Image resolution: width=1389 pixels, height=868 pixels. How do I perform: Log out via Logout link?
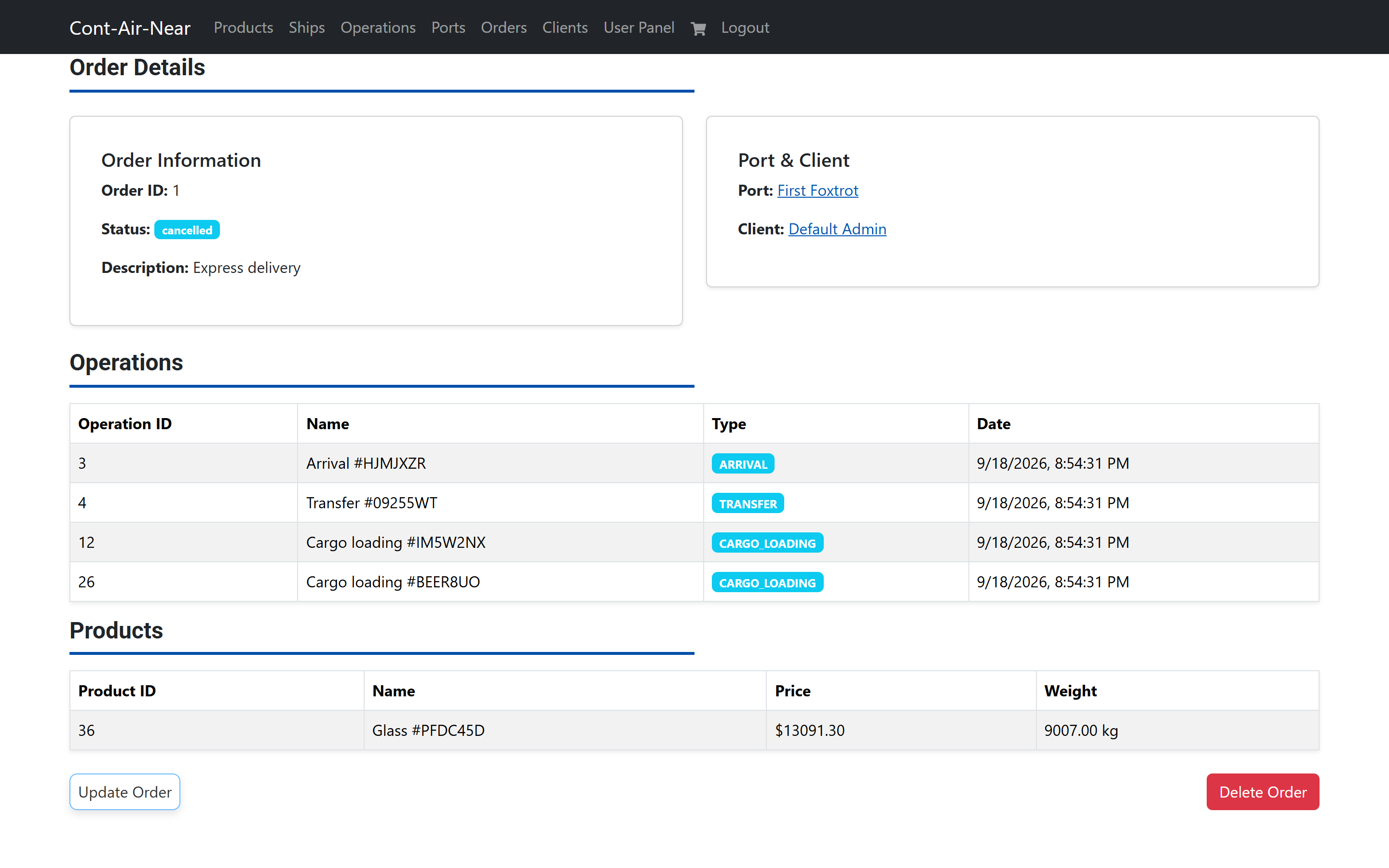coord(745,27)
